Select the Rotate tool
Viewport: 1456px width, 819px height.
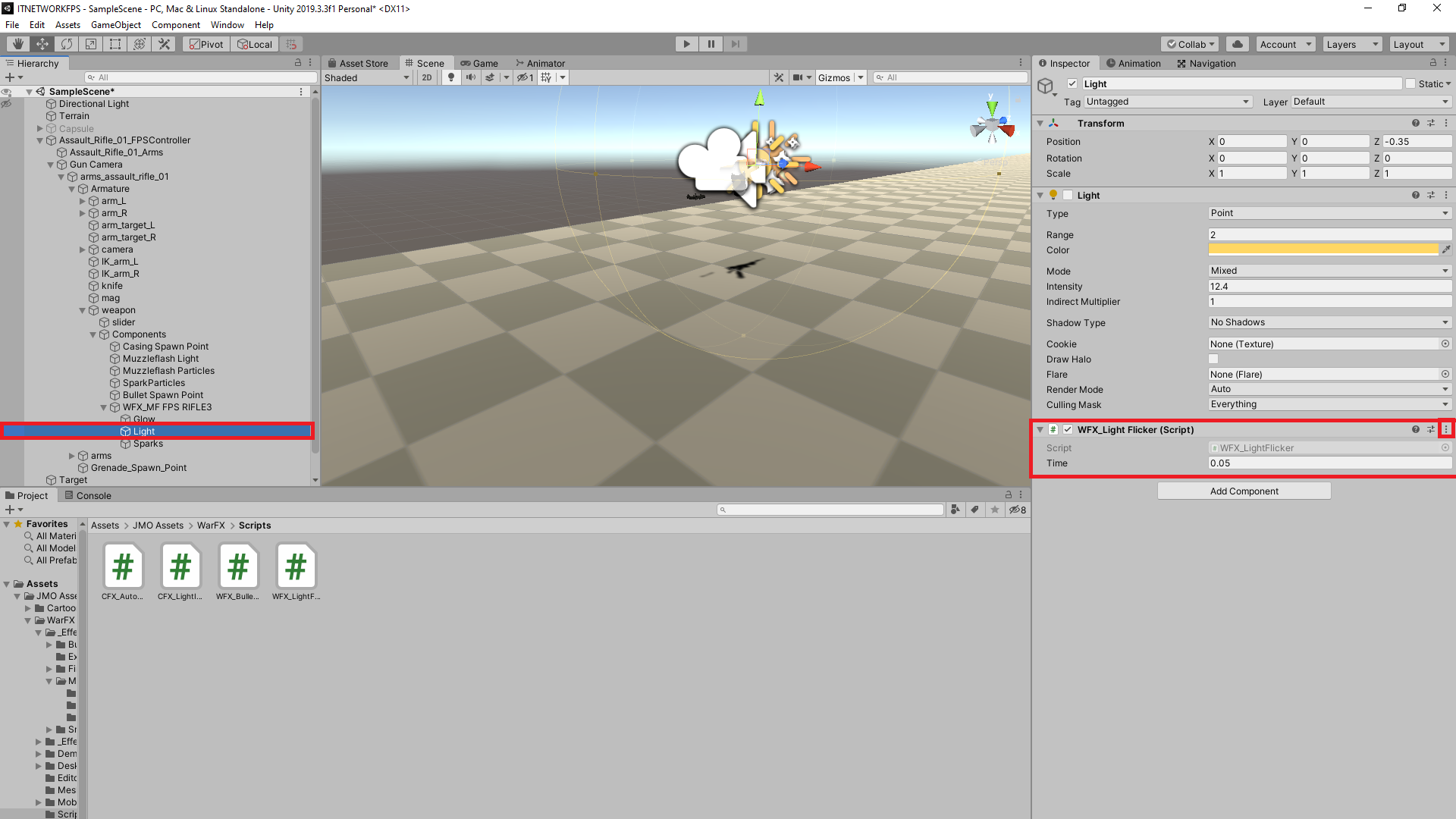[67, 43]
